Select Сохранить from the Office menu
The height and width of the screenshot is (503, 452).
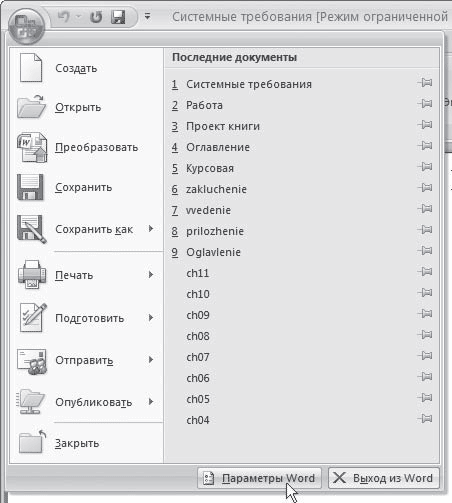coord(87,187)
